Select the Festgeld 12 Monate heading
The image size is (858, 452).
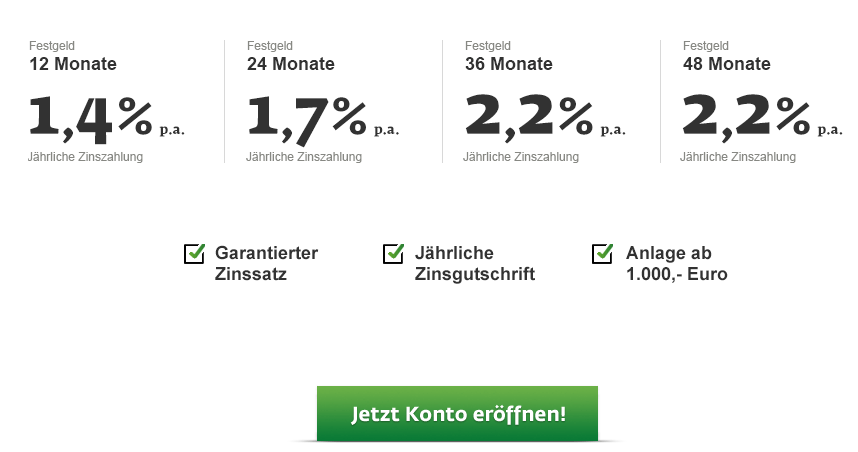[72, 64]
